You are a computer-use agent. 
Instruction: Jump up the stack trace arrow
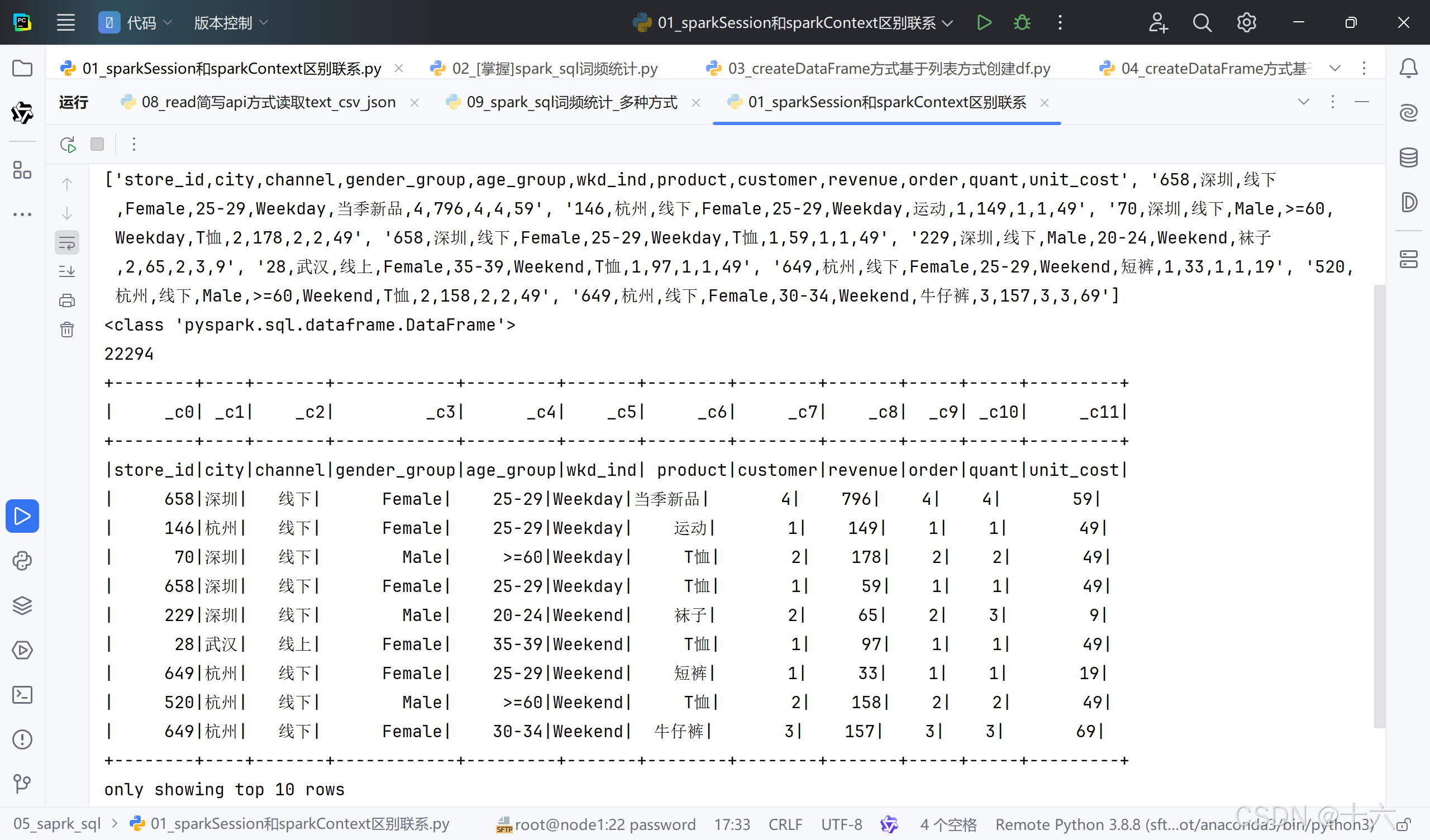click(x=67, y=184)
